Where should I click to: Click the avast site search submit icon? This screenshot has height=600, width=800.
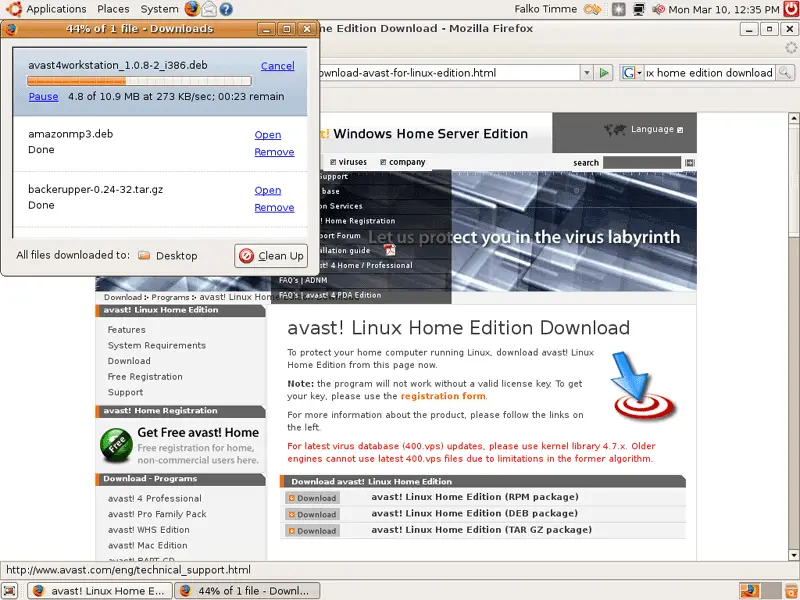point(690,163)
